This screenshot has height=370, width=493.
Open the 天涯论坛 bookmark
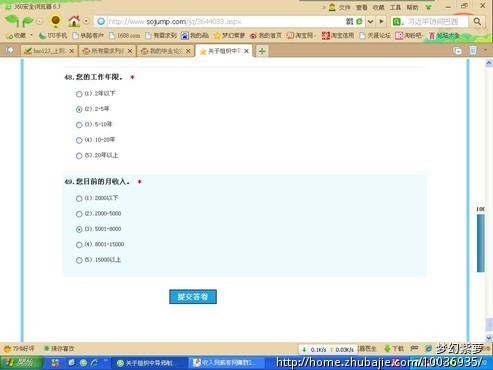[375, 35]
